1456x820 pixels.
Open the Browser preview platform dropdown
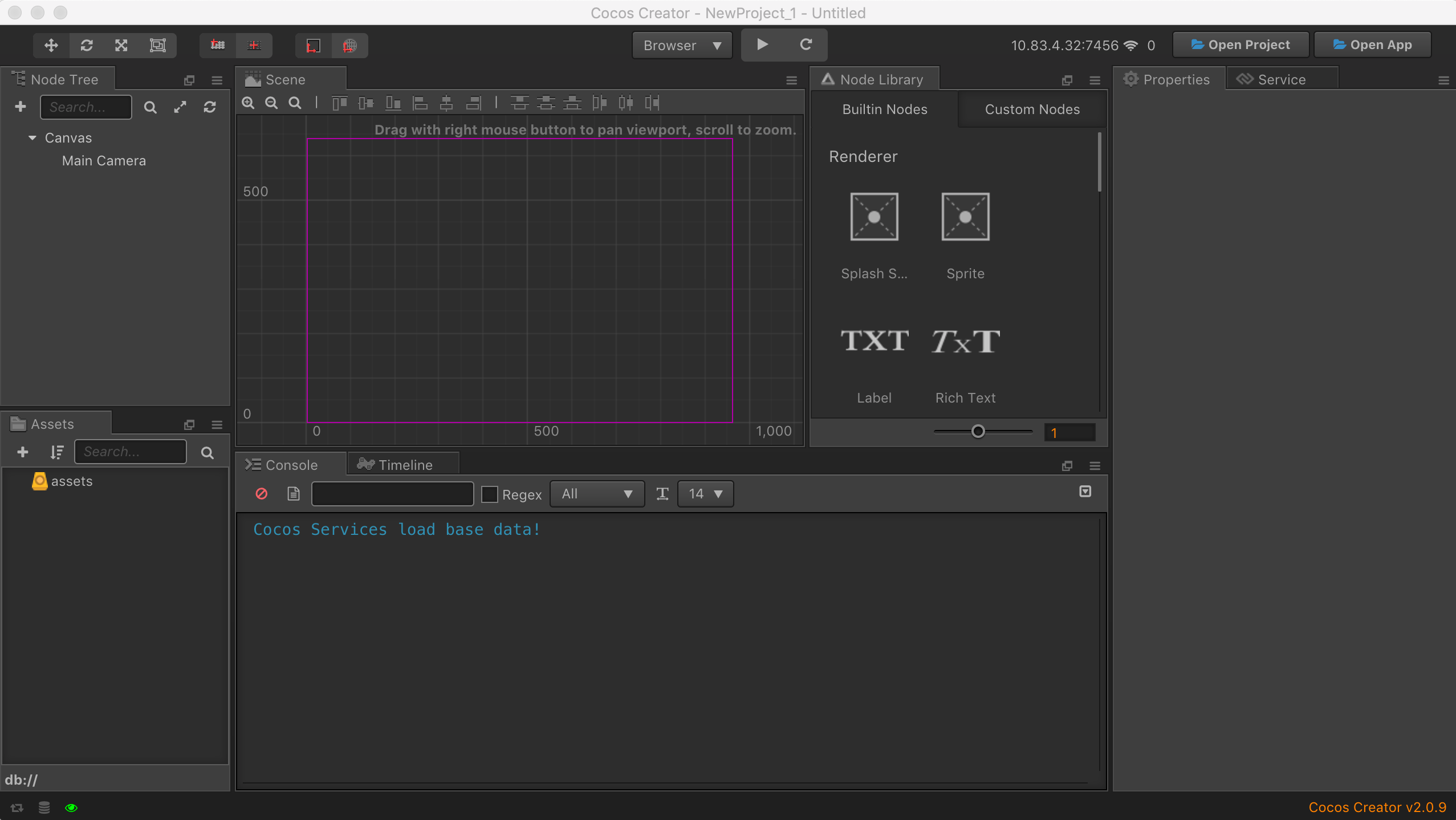(x=682, y=46)
